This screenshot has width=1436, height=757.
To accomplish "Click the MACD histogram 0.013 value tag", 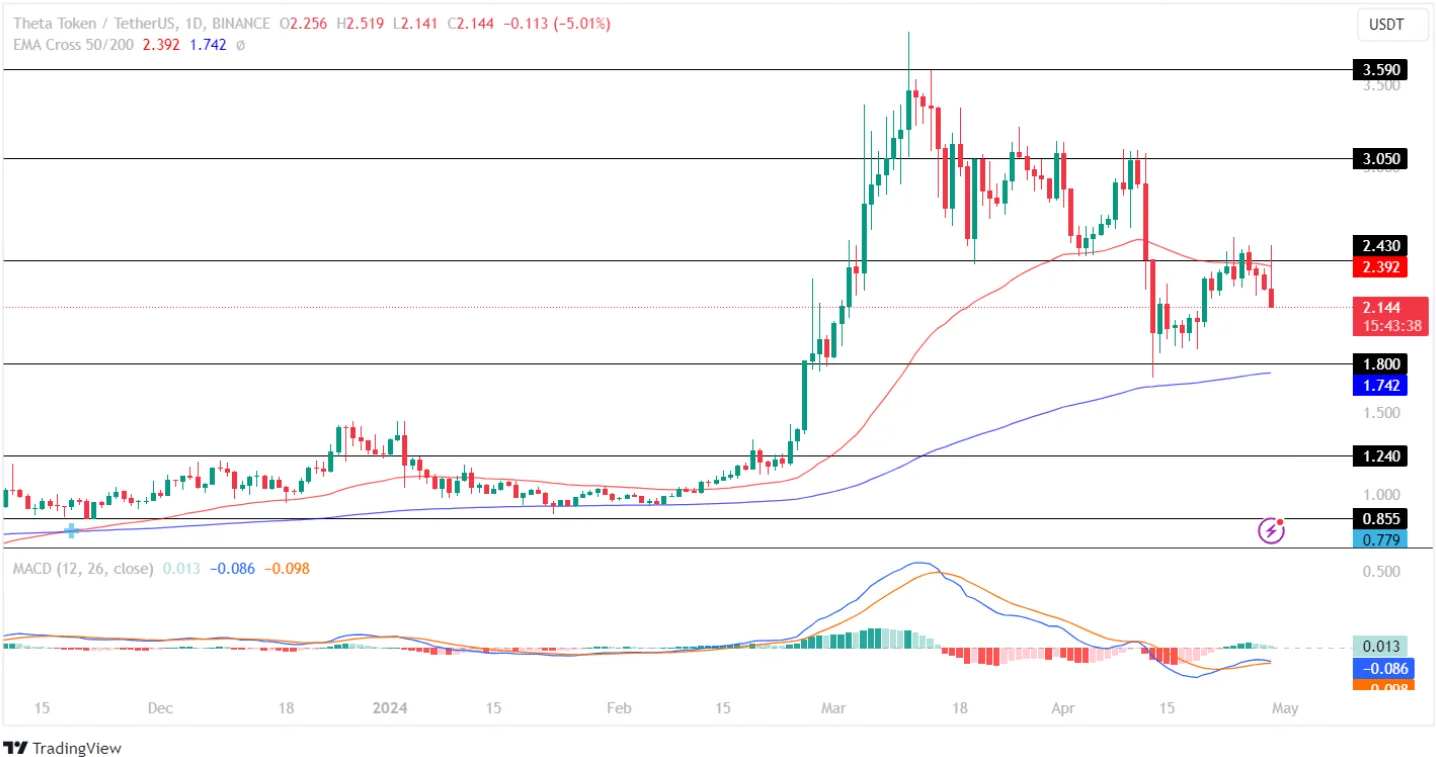I will click(1380, 646).
